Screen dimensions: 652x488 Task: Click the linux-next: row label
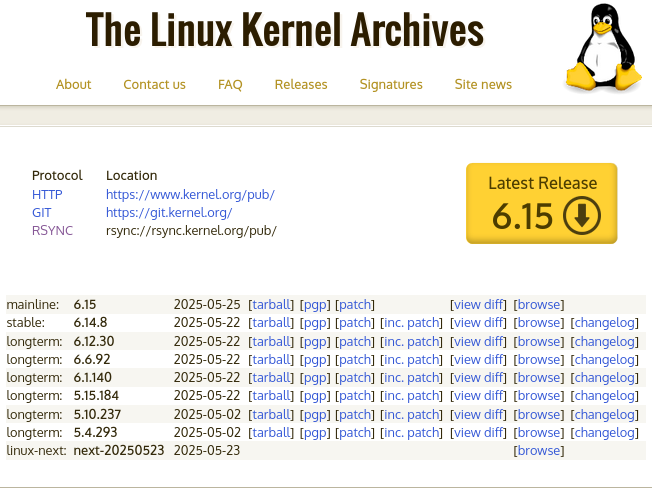[x=37, y=451]
